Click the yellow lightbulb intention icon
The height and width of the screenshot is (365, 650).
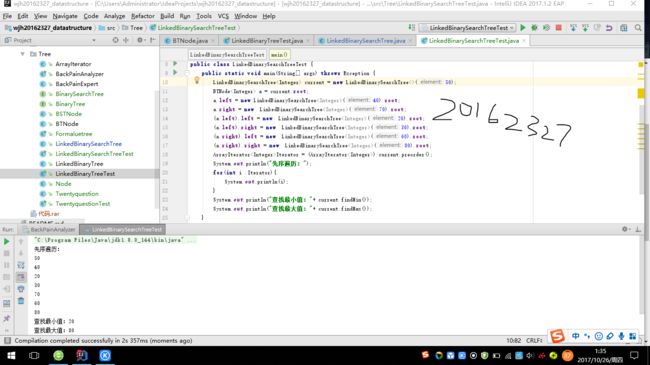tap(197, 80)
